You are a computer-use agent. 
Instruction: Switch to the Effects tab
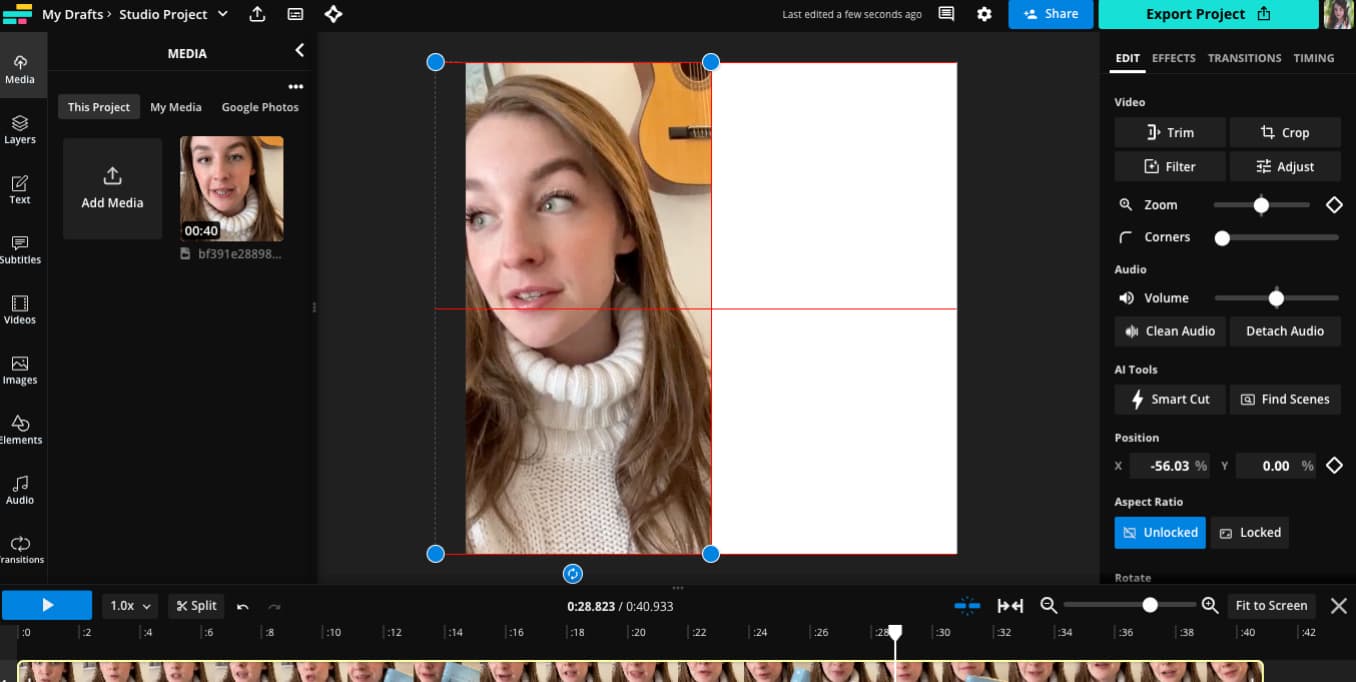[1173, 58]
